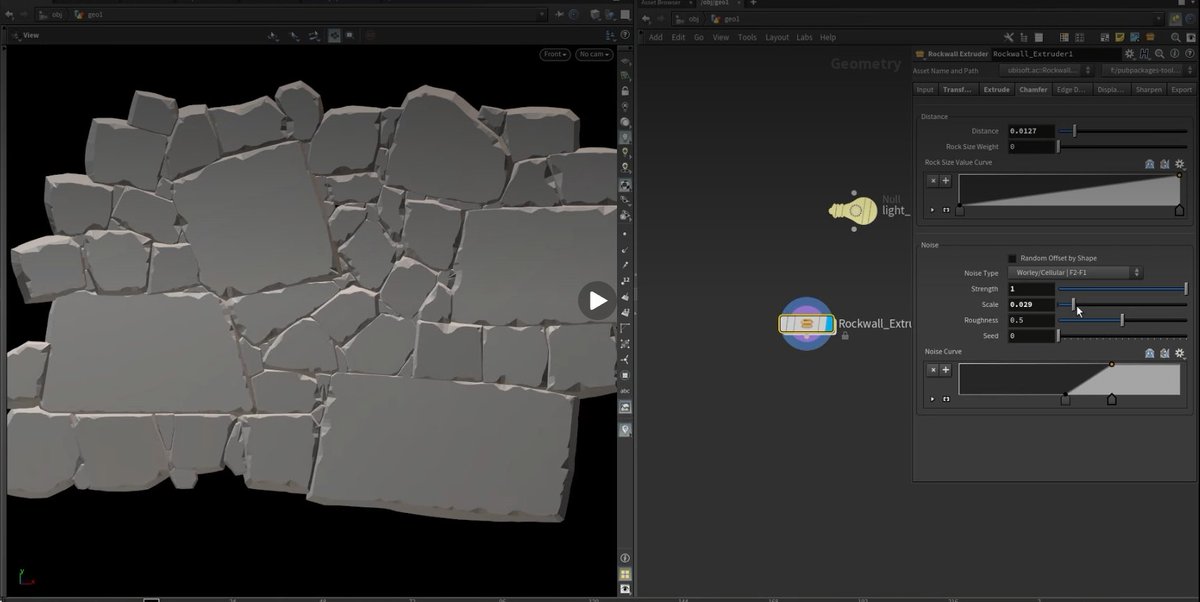Switch to the Edge D... tab
The image size is (1200, 602).
pyautogui.click(x=1071, y=89)
